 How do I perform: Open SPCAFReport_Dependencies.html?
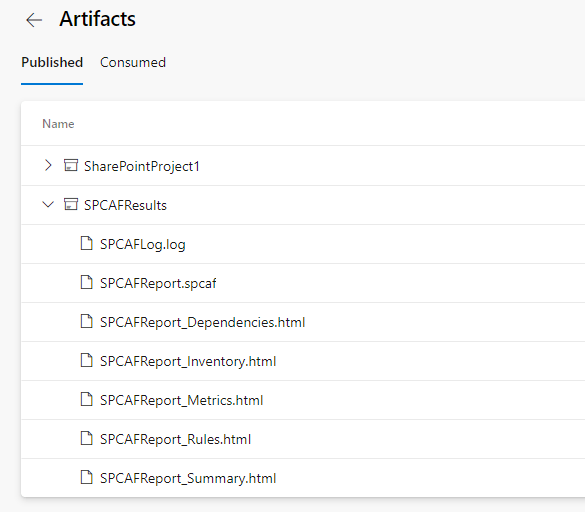coord(203,322)
